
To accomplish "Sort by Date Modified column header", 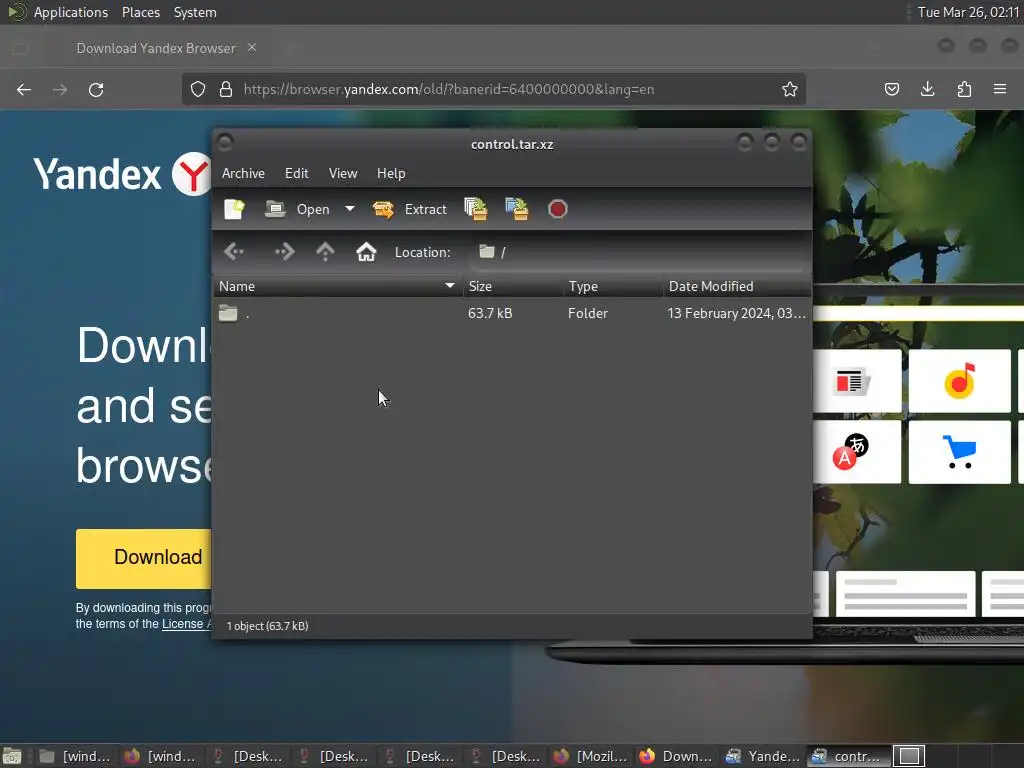I will (x=737, y=286).
